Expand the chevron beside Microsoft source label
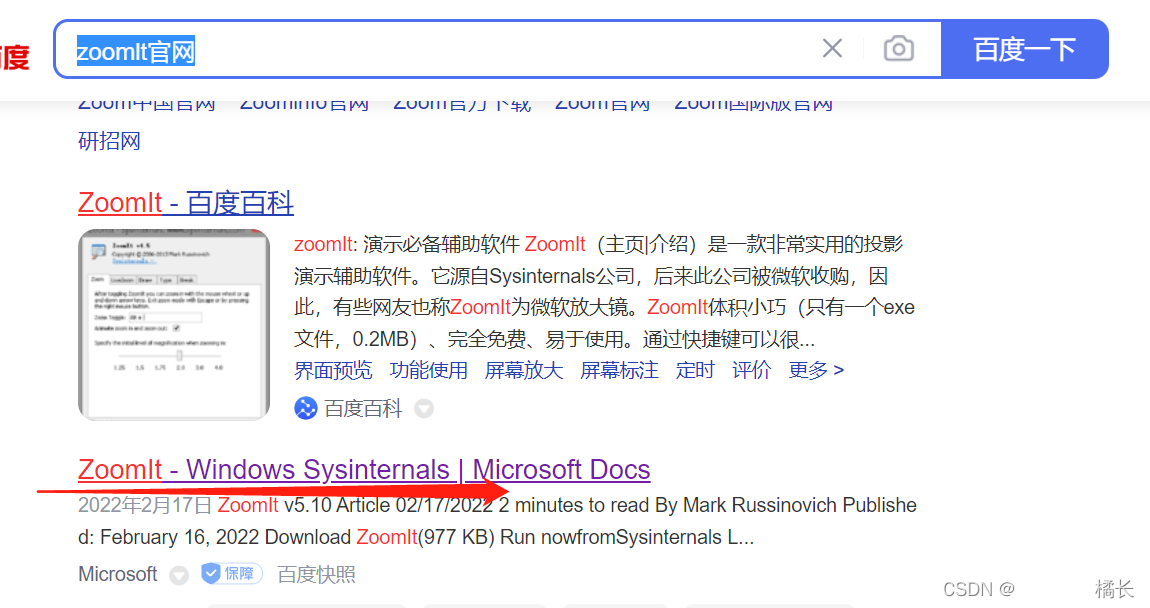The width and height of the screenshot is (1150, 608). (178, 574)
